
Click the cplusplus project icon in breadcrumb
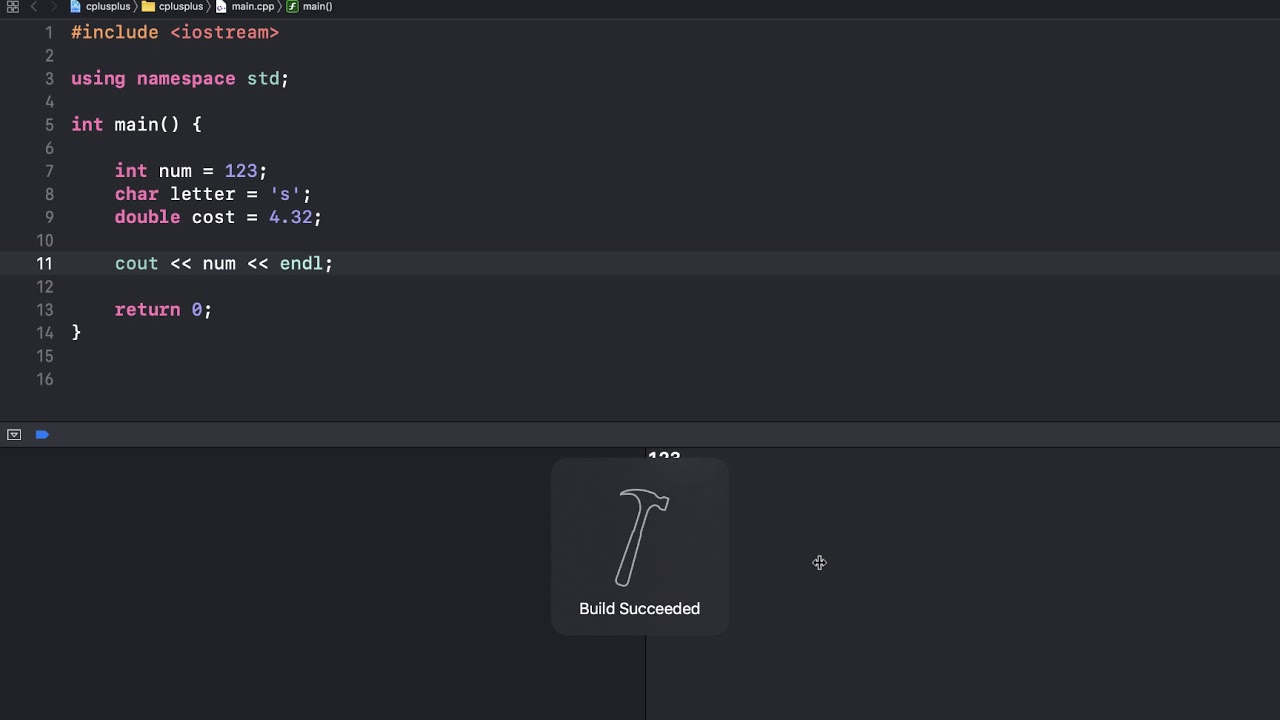pos(76,7)
